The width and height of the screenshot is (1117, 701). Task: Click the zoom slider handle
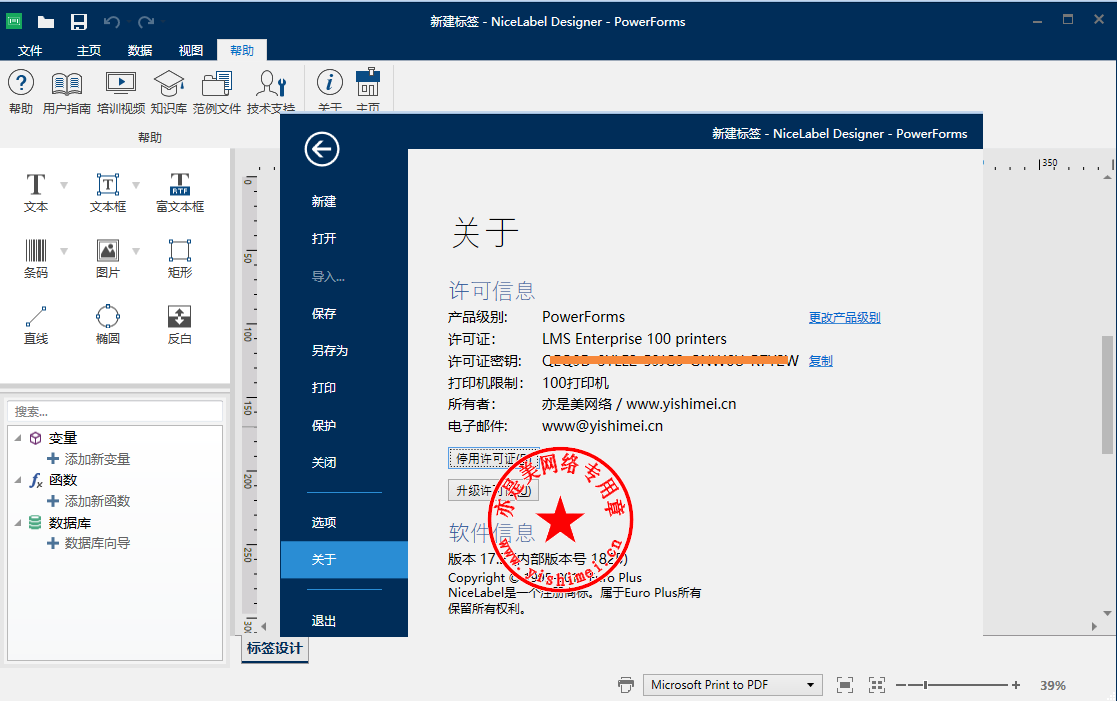coord(925,685)
